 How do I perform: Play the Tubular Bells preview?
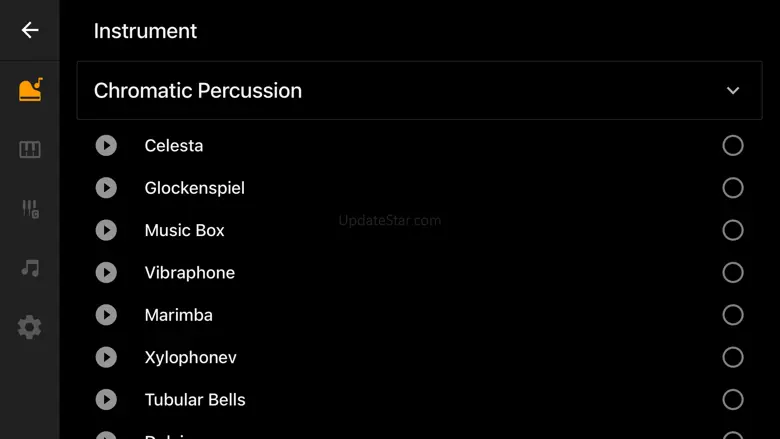[x=106, y=400]
